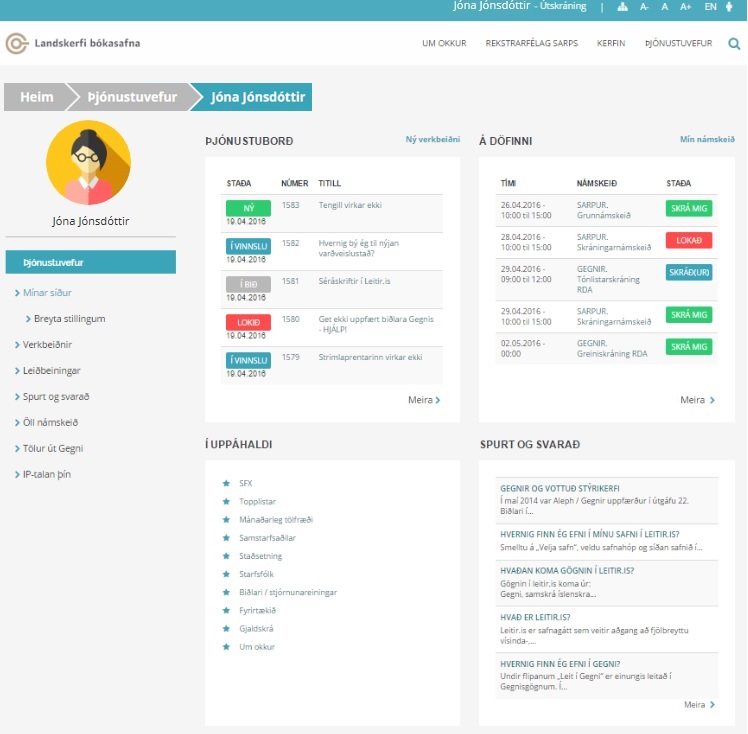
Task: Create a new request via Ný verkbeiðni
Action: tap(433, 139)
